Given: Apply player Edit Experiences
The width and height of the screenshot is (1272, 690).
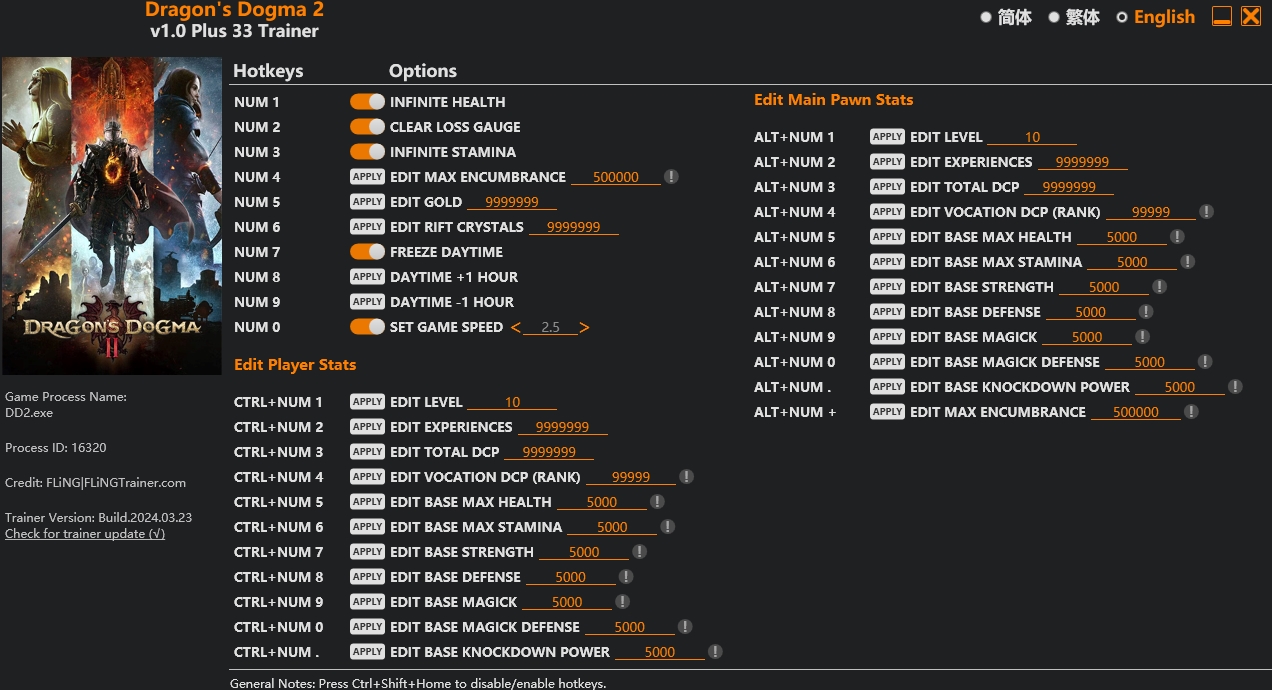Looking at the screenshot, I should pyautogui.click(x=367, y=427).
